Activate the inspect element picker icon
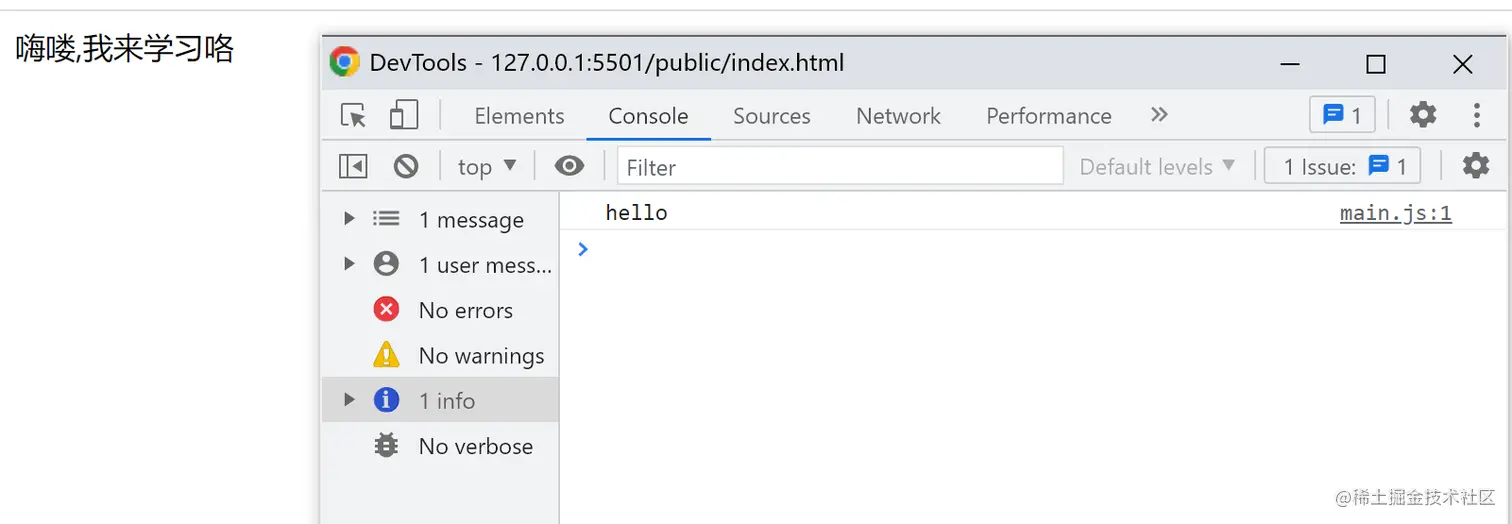 pyautogui.click(x=353, y=116)
